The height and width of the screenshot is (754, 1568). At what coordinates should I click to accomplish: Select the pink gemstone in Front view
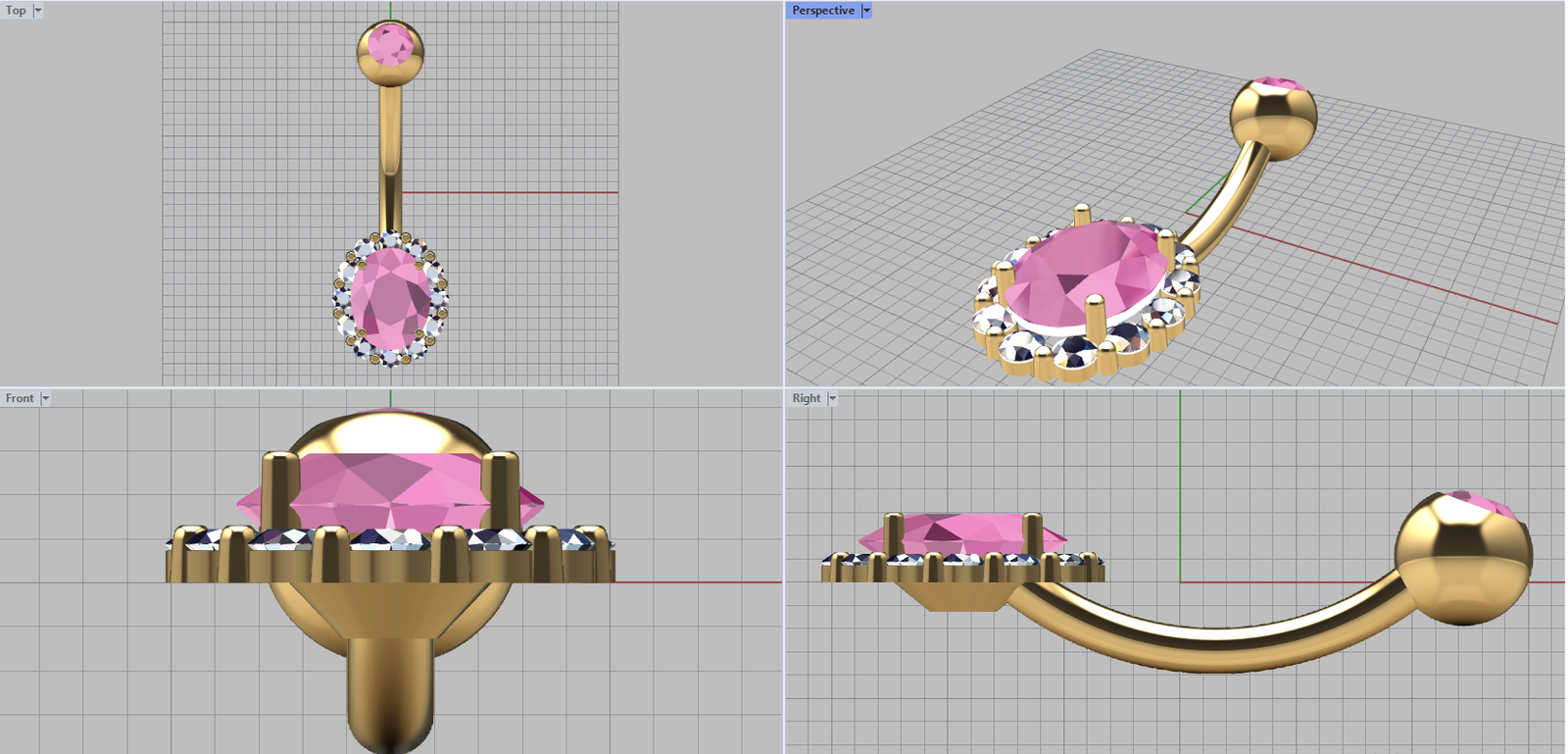click(392, 490)
